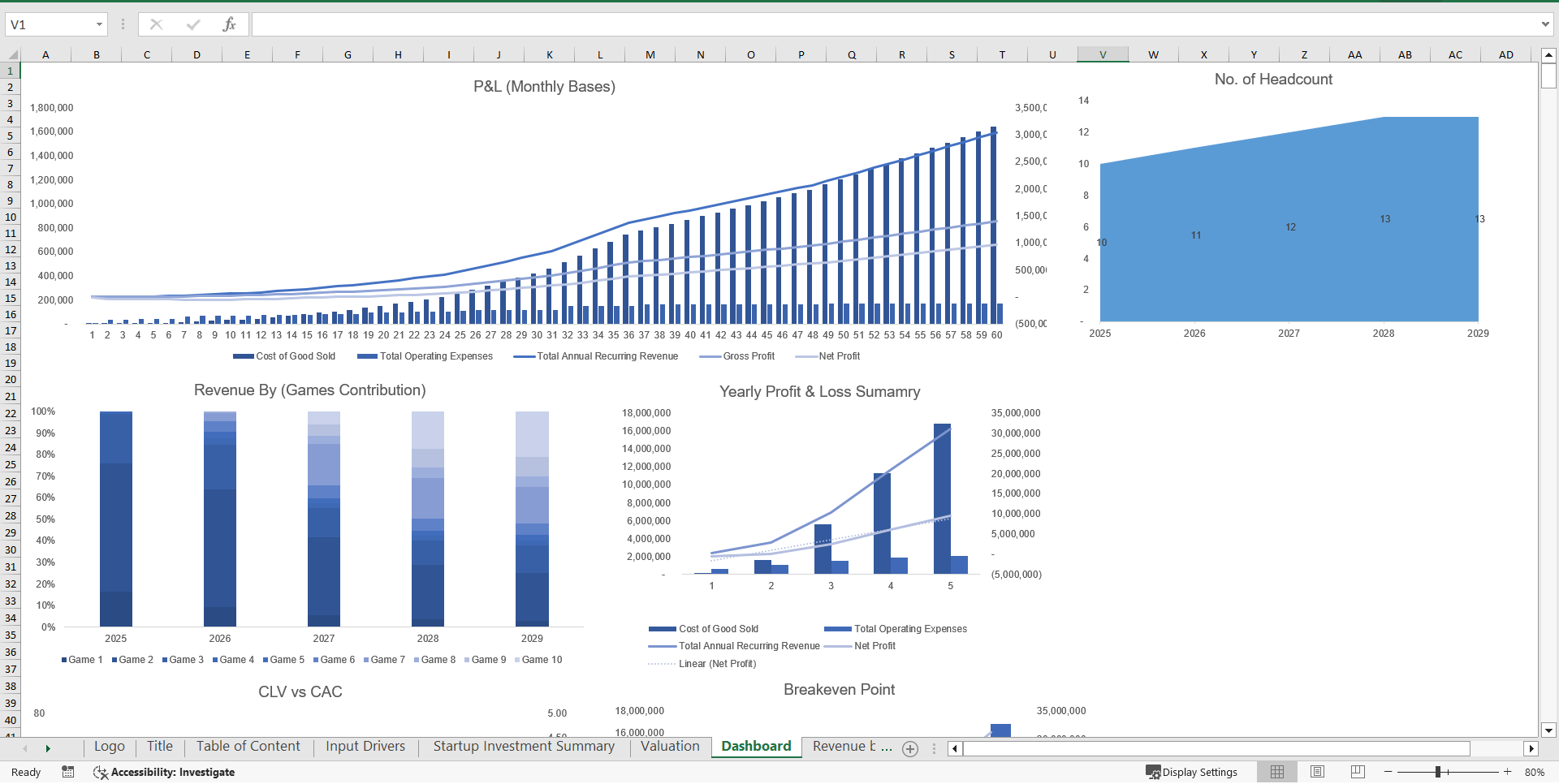Switch to Table of Content sheet
Image resolution: width=1559 pixels, height=784 pixels.
[248, 747]
